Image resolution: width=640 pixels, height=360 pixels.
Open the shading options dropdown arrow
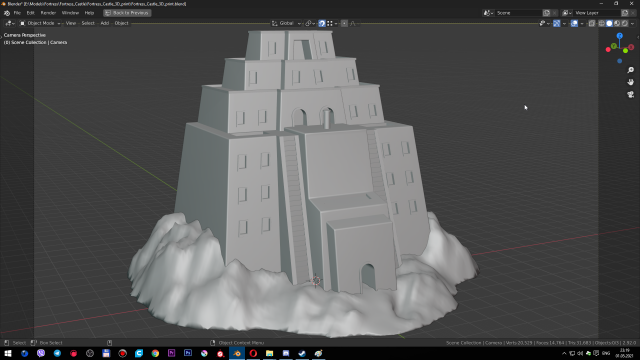tap(632, 24)
